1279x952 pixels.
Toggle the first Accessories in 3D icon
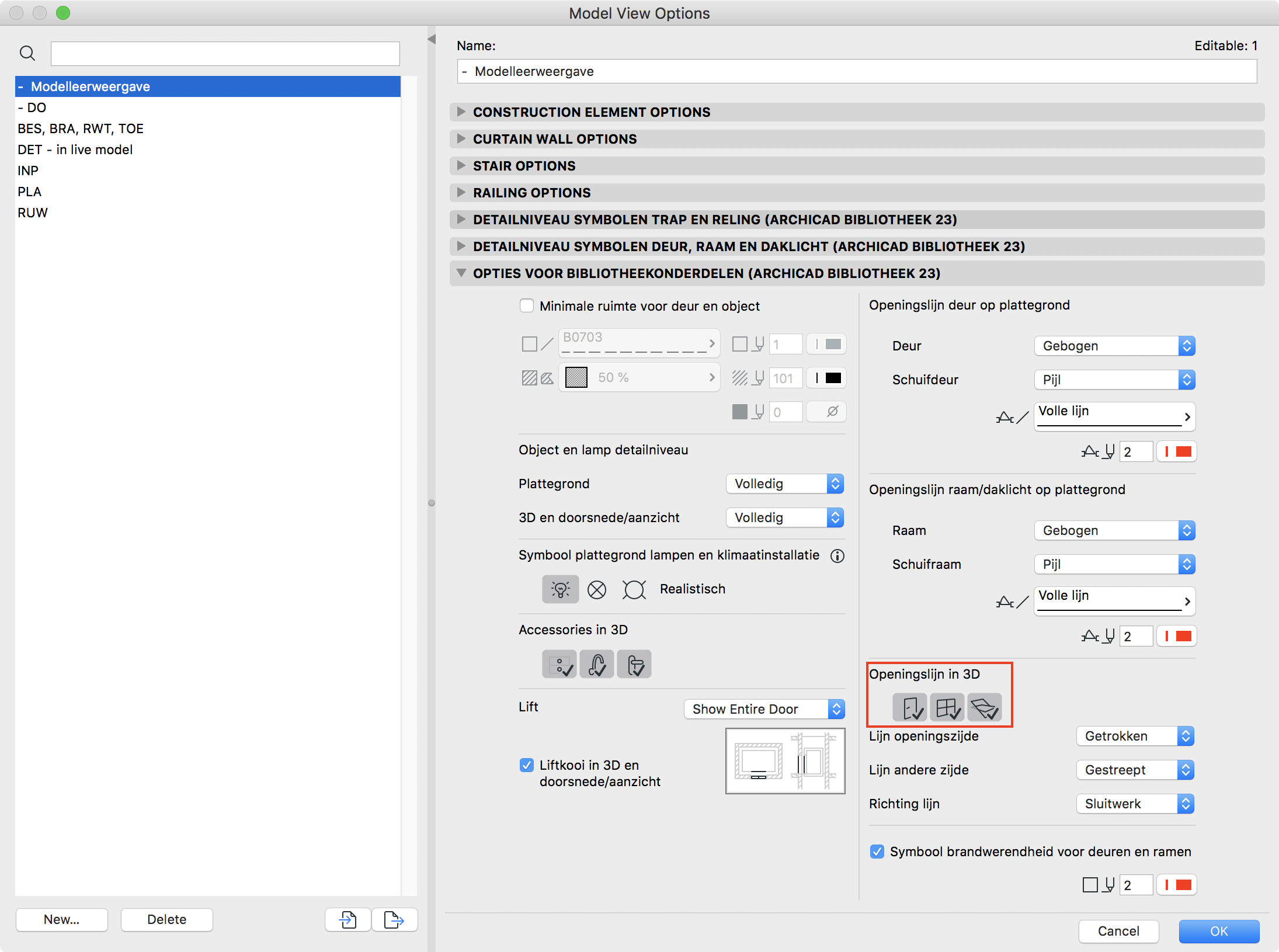point(559,665)
